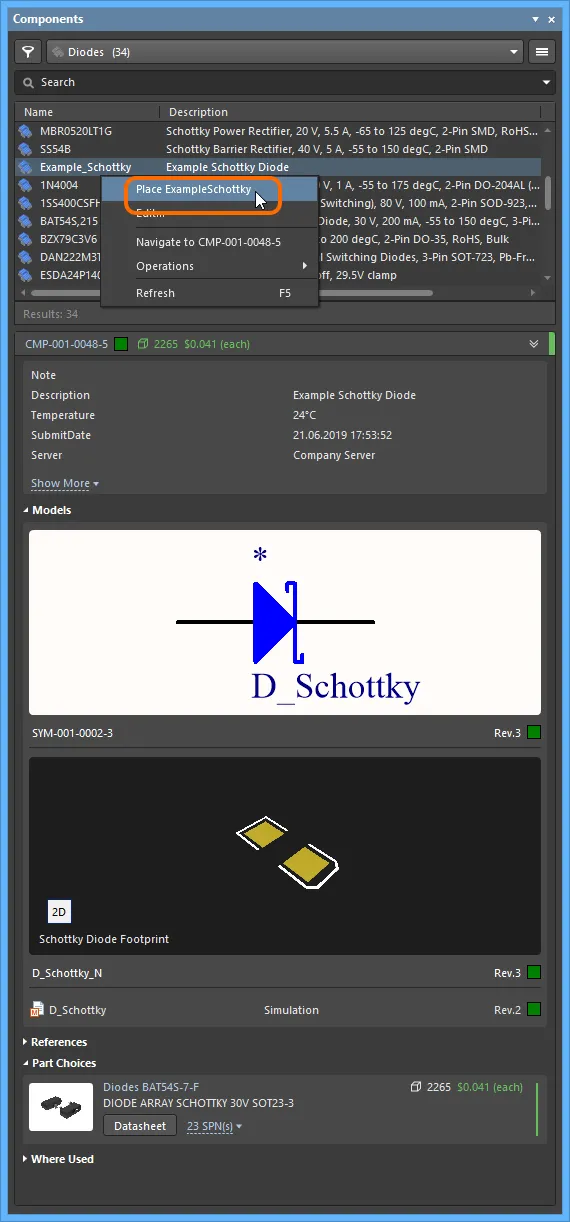Select the Refresh context menu entry
This screenshot has width=570, height=1222.
(x=210, y=293)
